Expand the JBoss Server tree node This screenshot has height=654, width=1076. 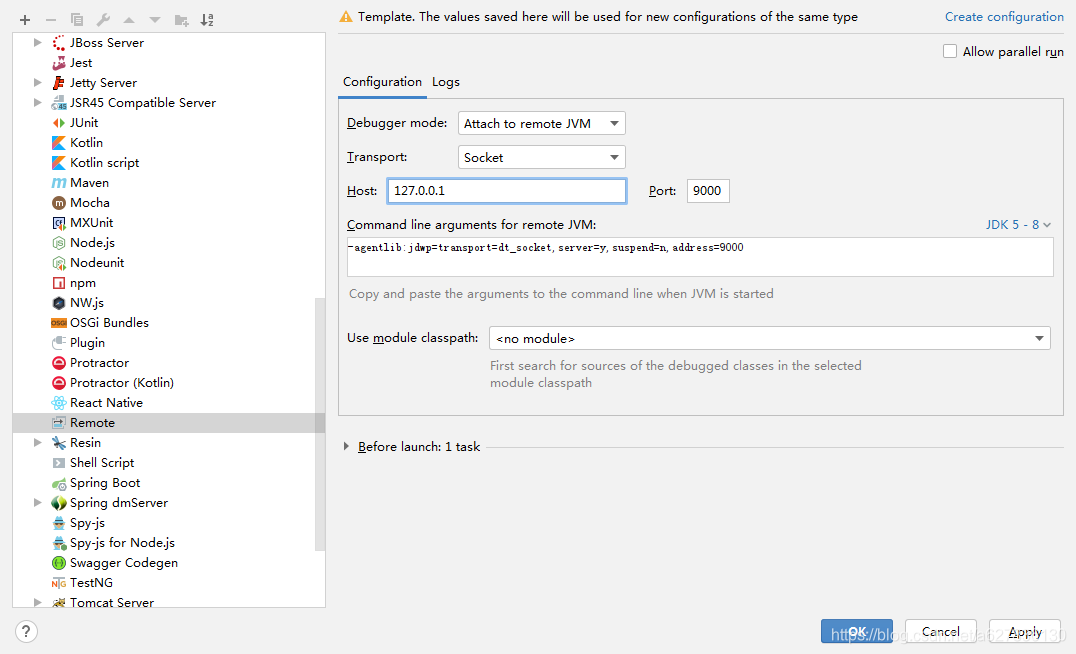38,43
